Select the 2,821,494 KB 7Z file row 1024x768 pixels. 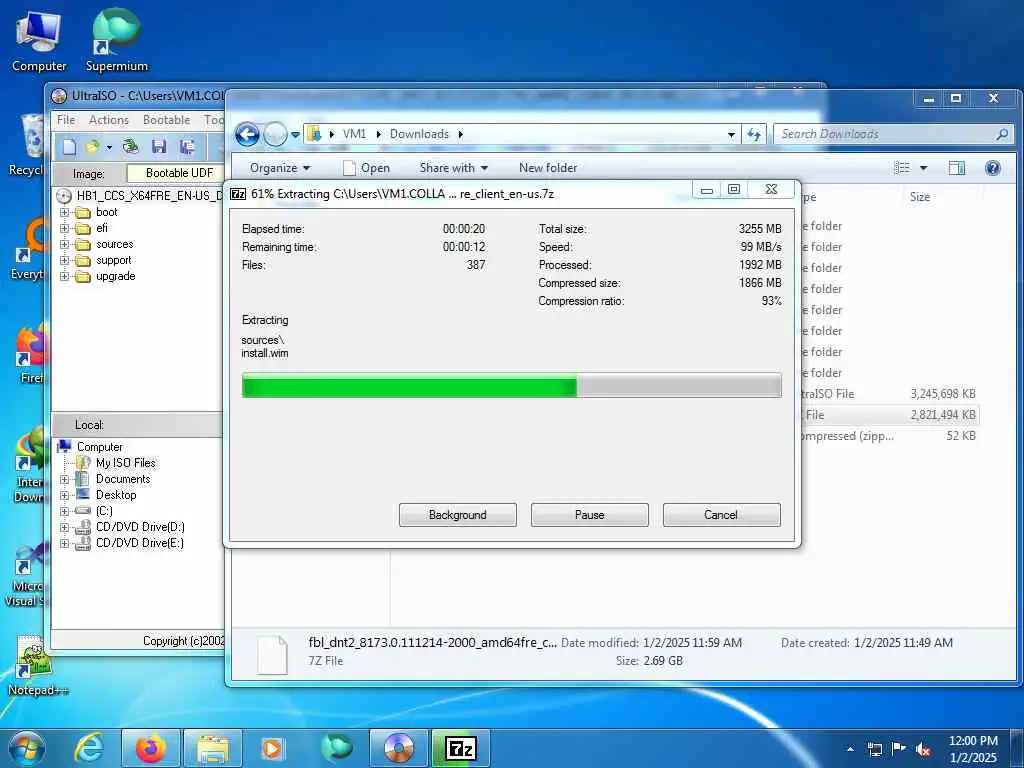point(888,415)
